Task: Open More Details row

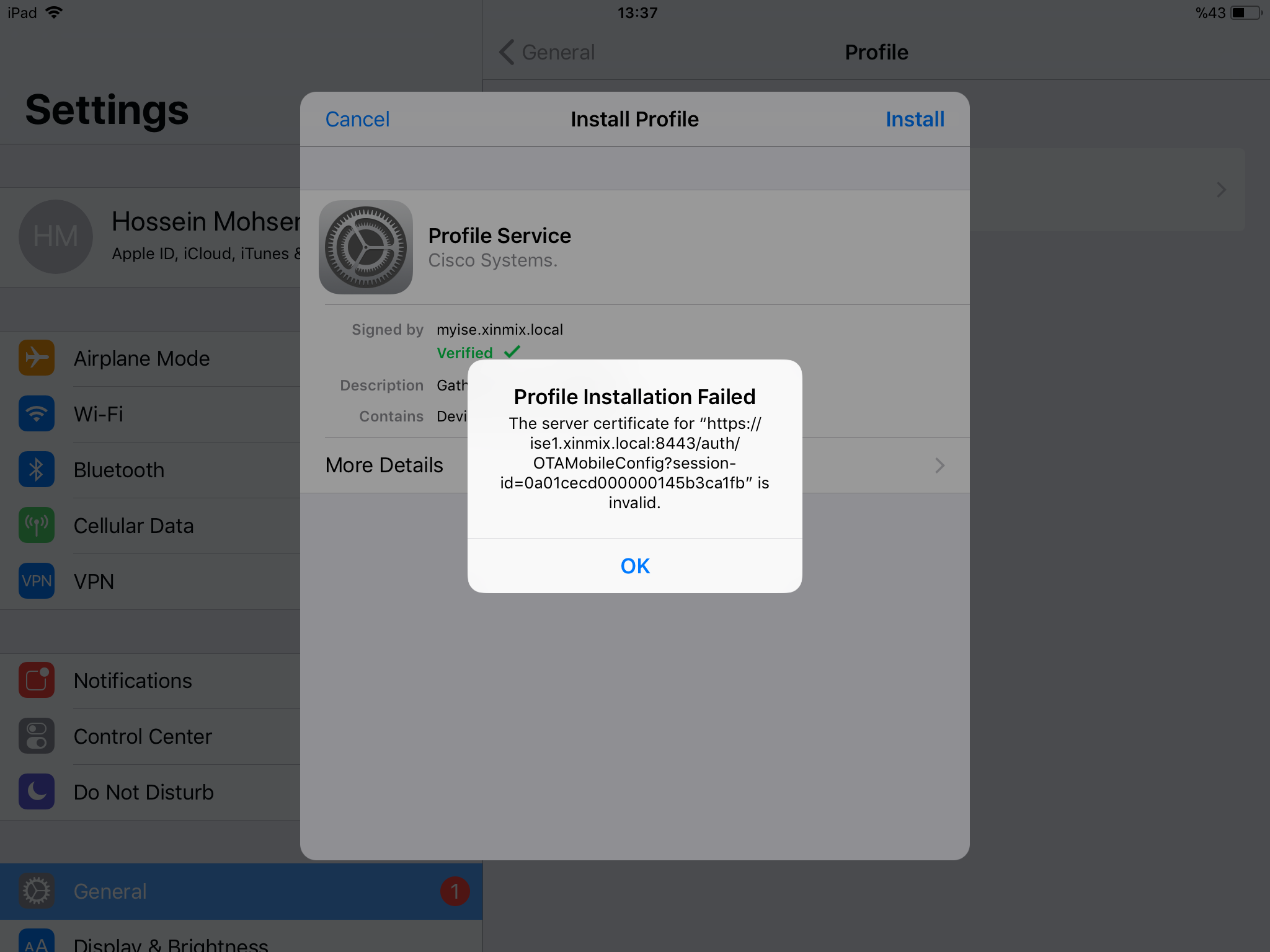Action: pyautogui.click(x=635, y=465)
